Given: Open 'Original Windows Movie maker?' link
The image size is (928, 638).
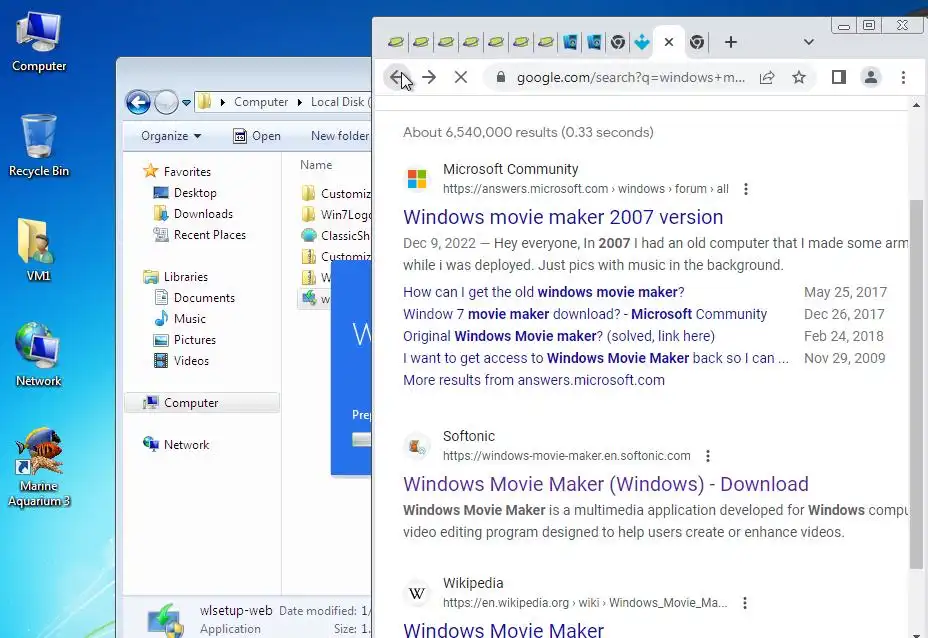Looking at the screenshot, I should (x=559, y=336).
